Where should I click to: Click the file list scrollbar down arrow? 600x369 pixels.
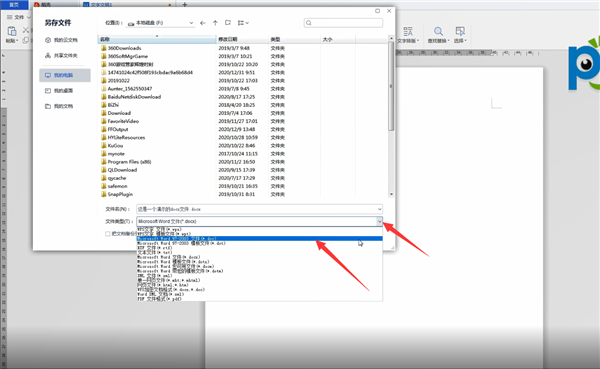pos(391,194)
